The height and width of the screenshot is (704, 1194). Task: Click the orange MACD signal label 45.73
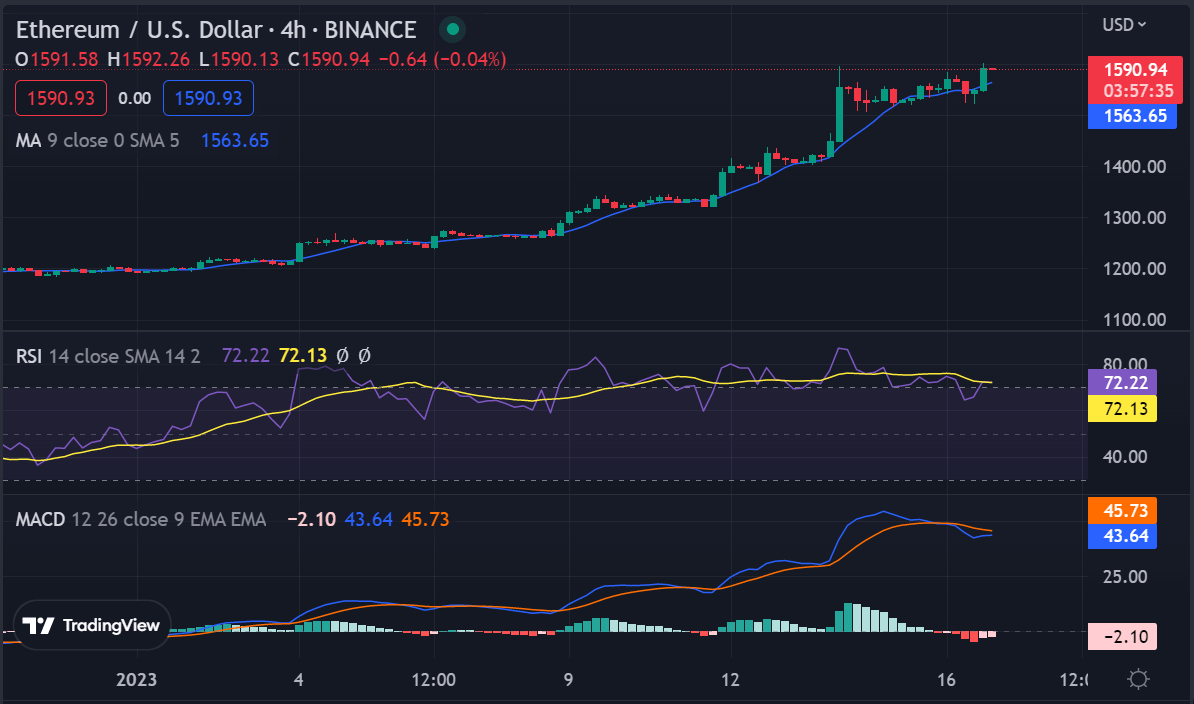(1122, 511)
